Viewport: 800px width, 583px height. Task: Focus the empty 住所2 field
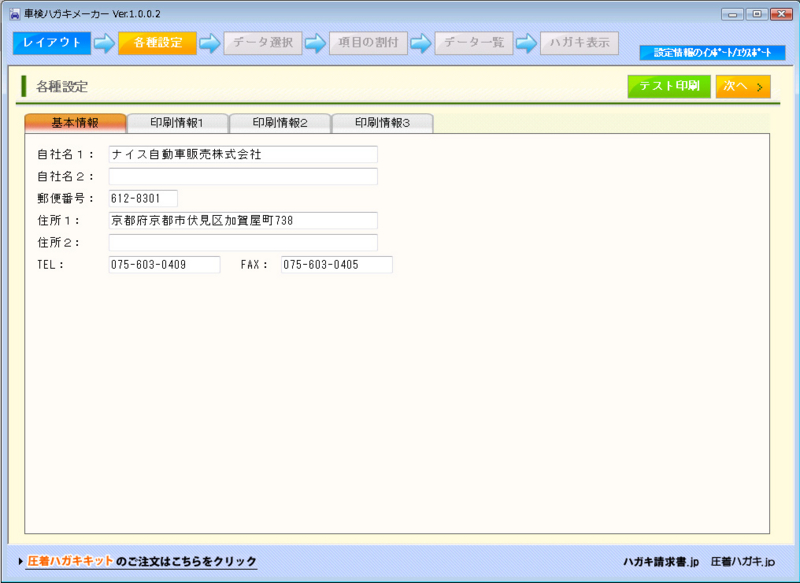(x=243, y=243)
